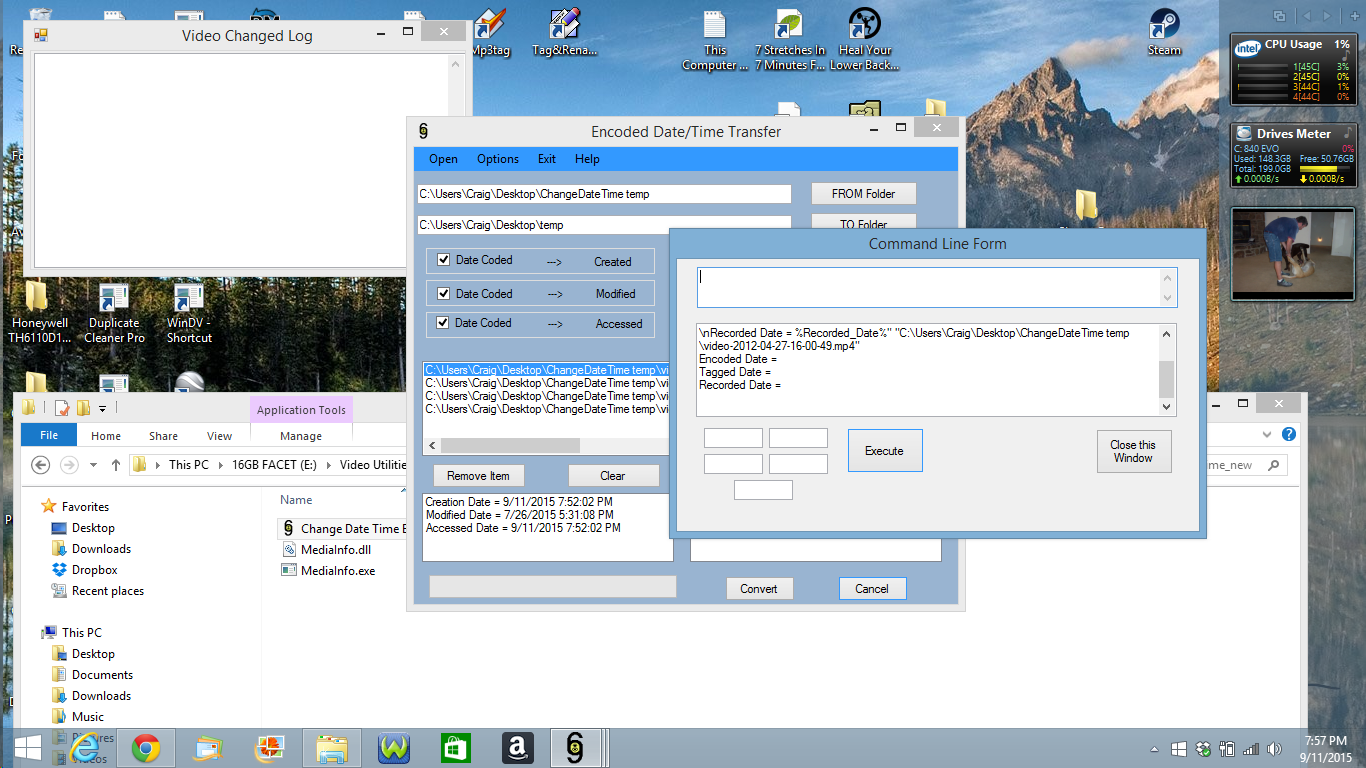Screen dimensions: 1366x768
Task: Click the CPU Usage gadget
Action: [1293, 70]
